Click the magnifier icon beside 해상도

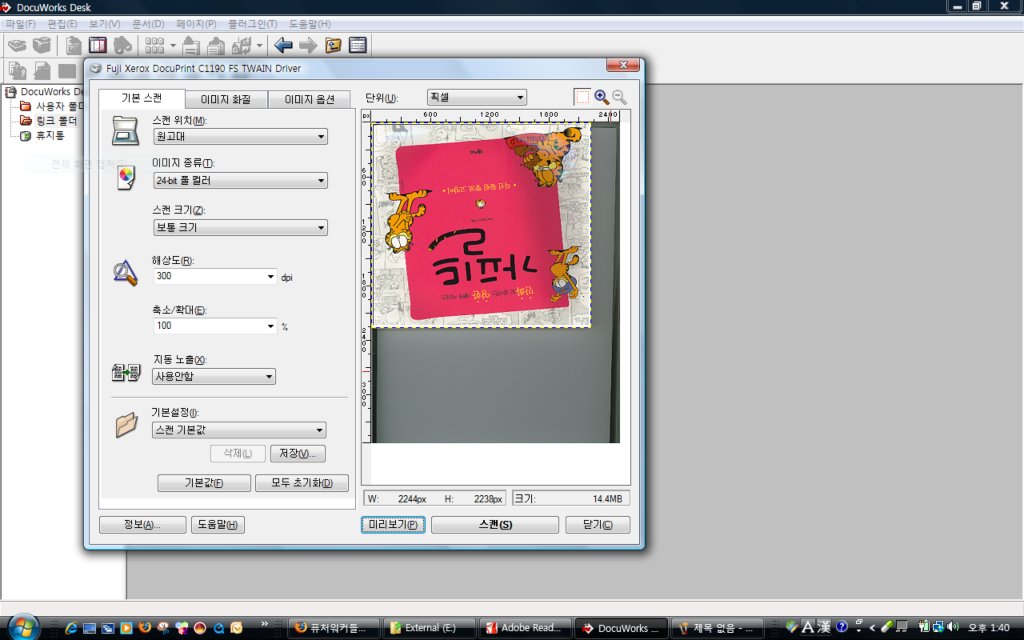125,273
